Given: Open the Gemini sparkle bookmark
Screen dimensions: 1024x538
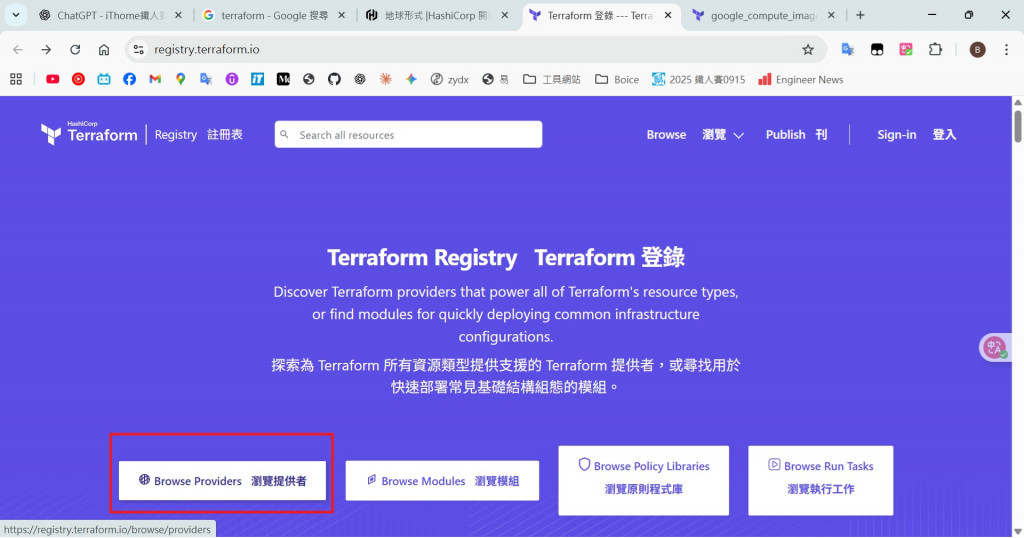Looking at the screenshot, I should 411,79.
